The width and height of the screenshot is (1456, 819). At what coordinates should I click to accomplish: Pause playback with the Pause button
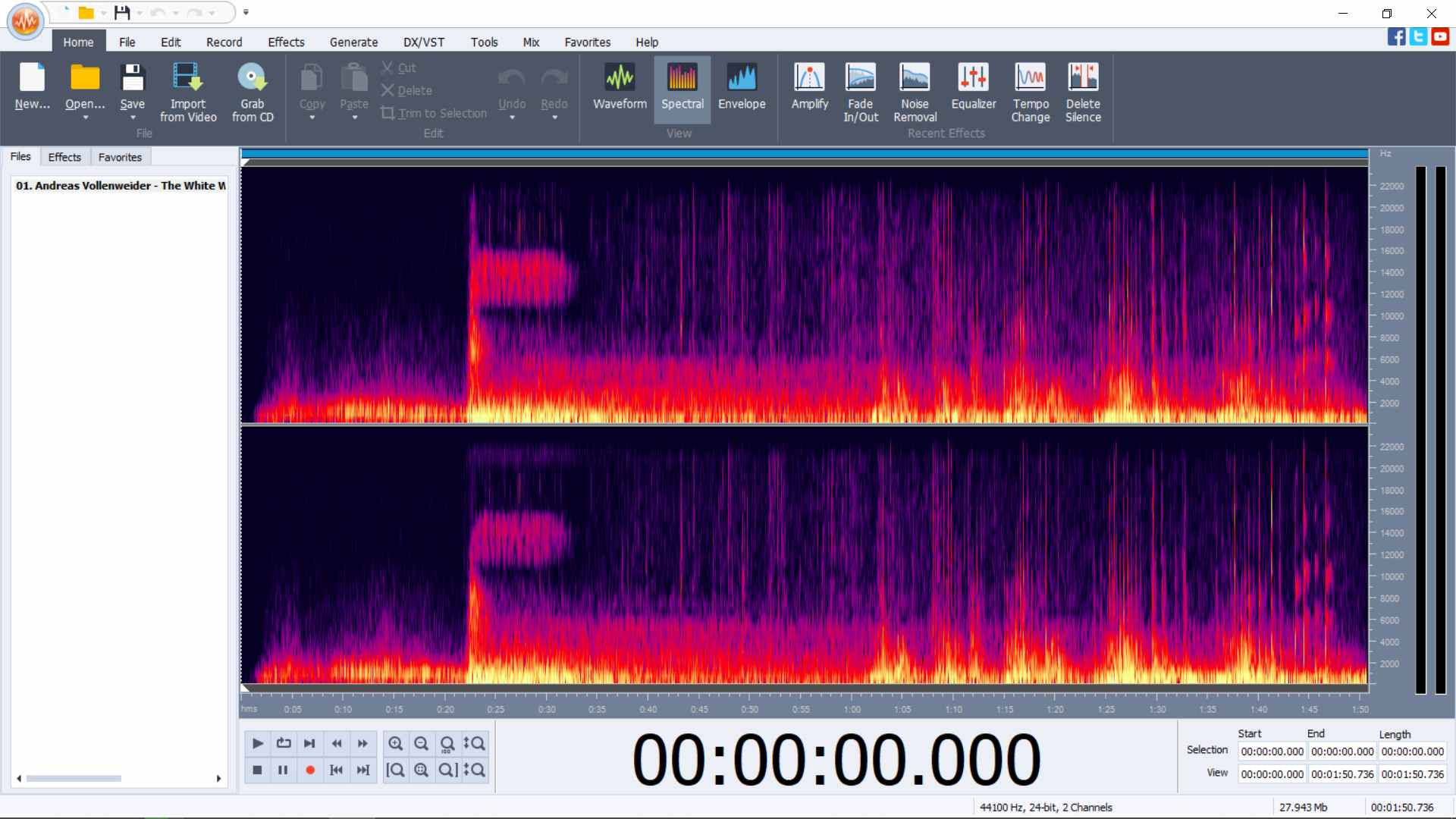[x=284, y=770]
